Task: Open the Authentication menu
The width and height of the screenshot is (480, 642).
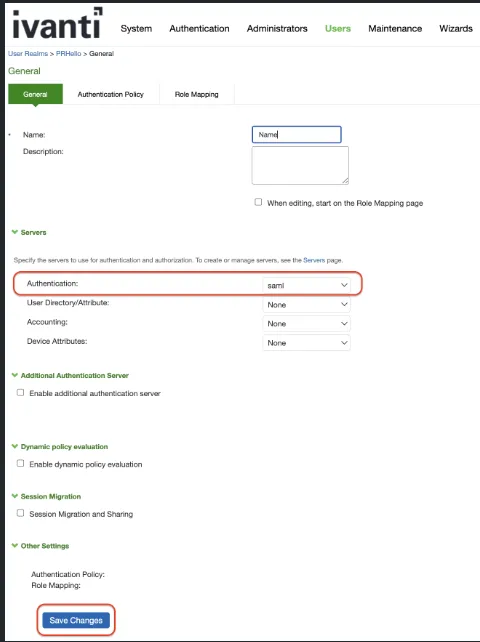Action: click(199, 29)
